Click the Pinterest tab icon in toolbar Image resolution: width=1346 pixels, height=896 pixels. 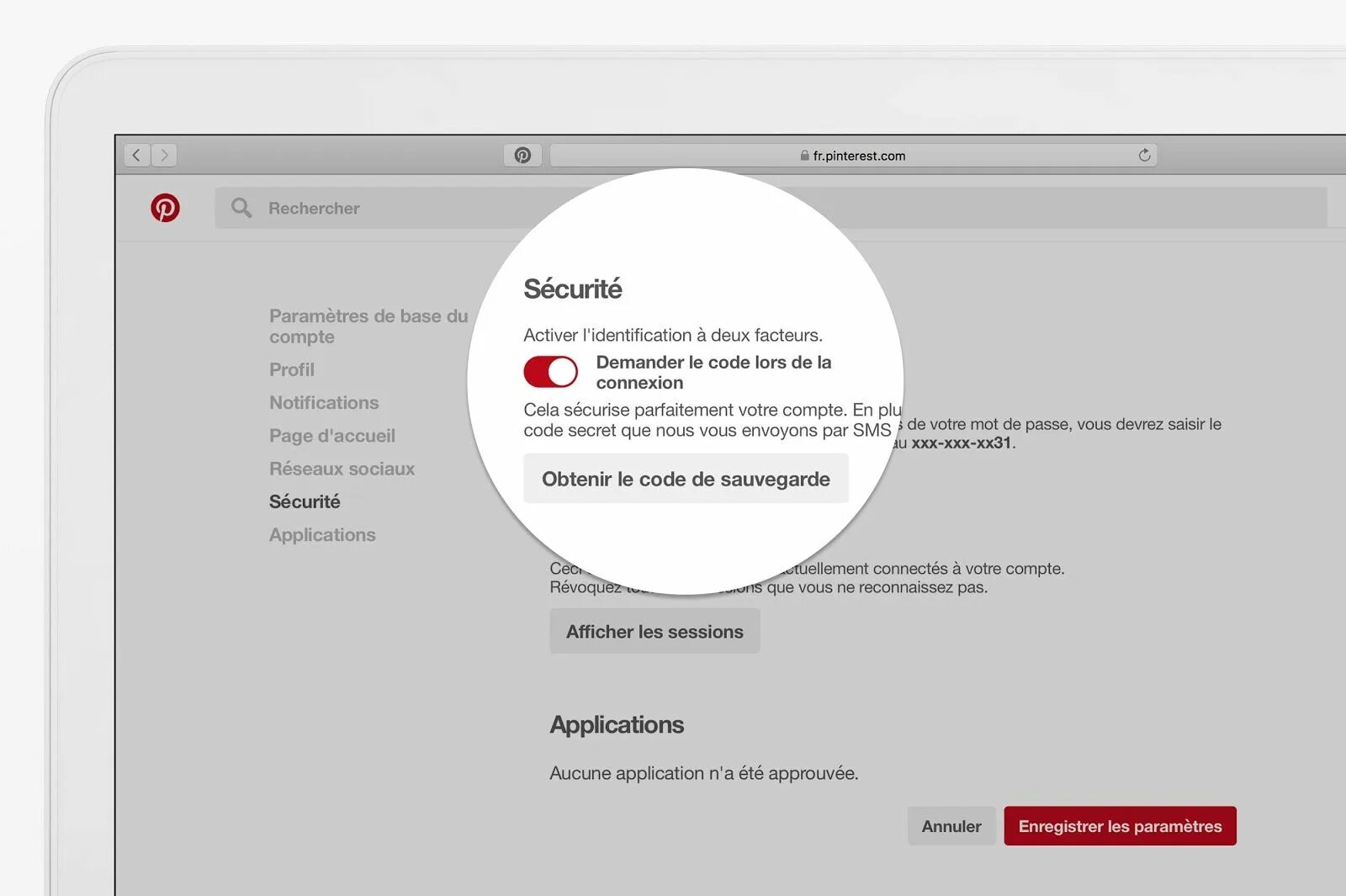coord(522,155)
